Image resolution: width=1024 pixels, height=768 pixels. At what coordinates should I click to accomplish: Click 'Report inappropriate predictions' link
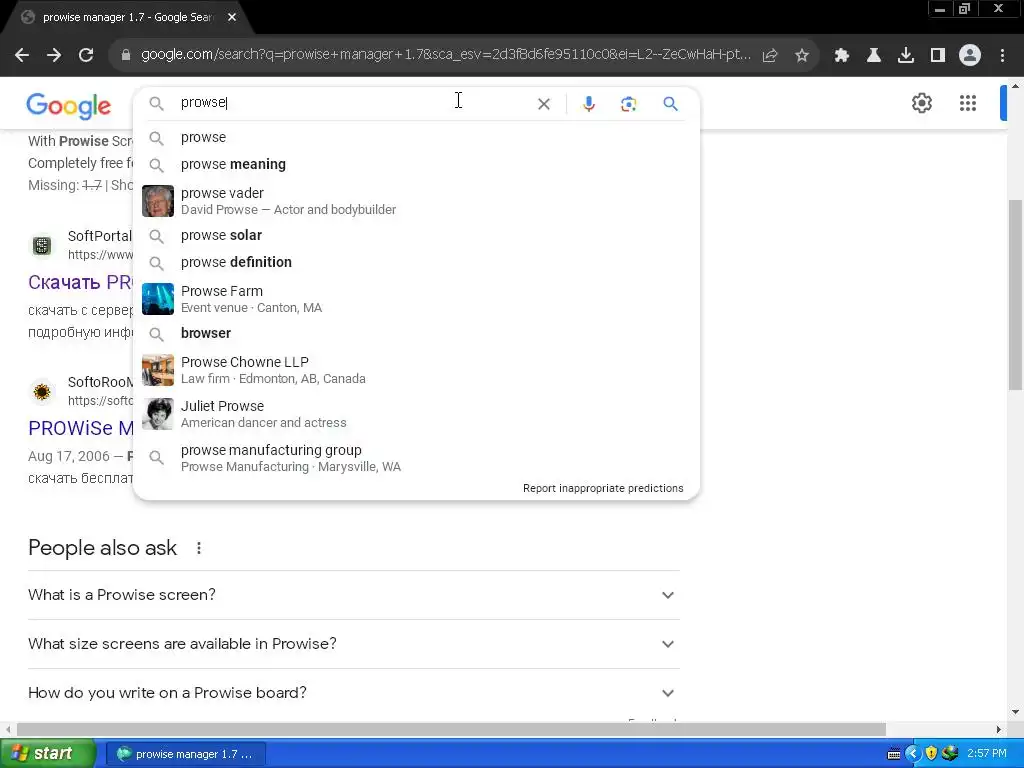[603, 488]
